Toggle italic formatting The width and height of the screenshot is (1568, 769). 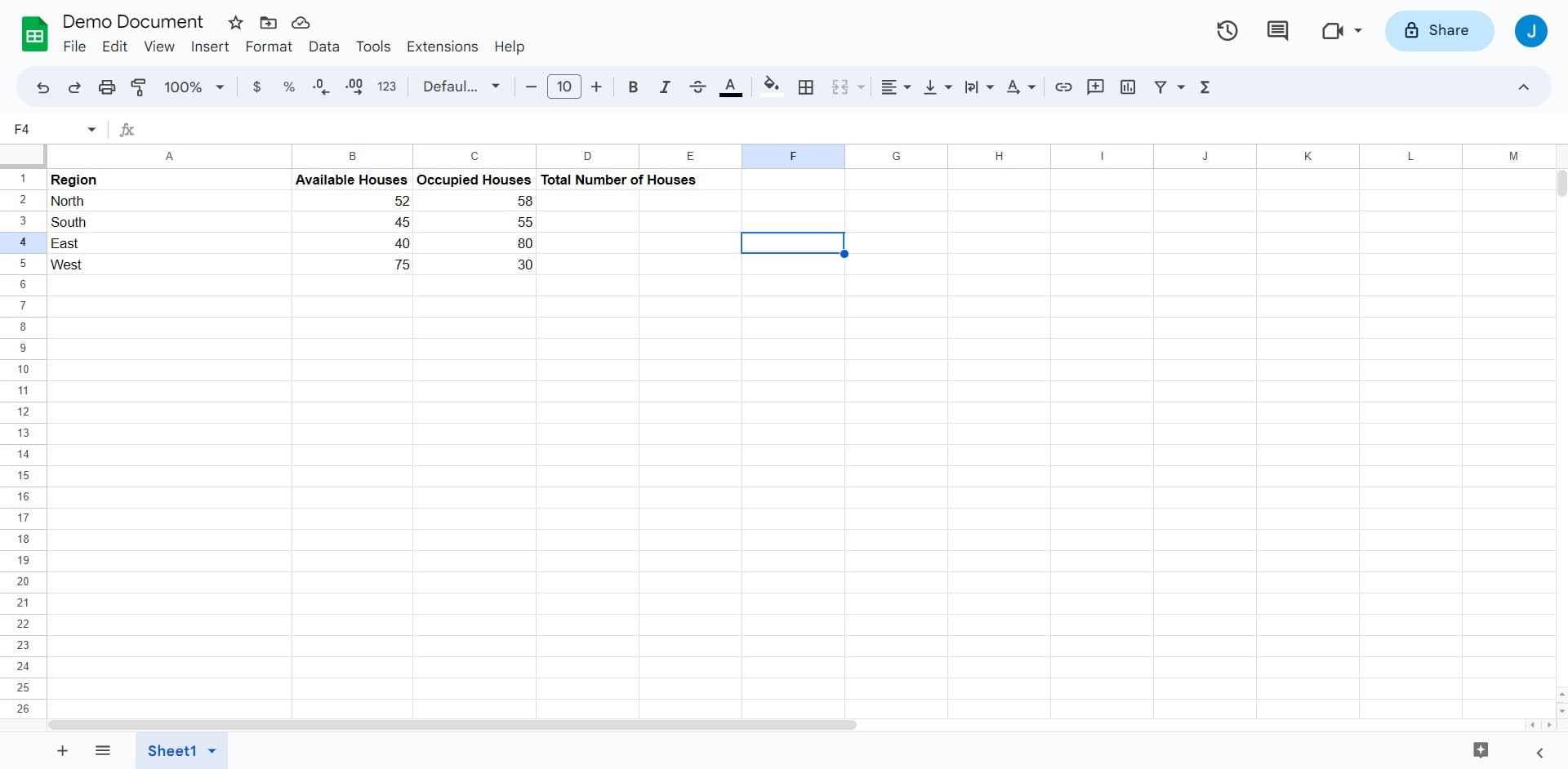[x=665, y=87]
